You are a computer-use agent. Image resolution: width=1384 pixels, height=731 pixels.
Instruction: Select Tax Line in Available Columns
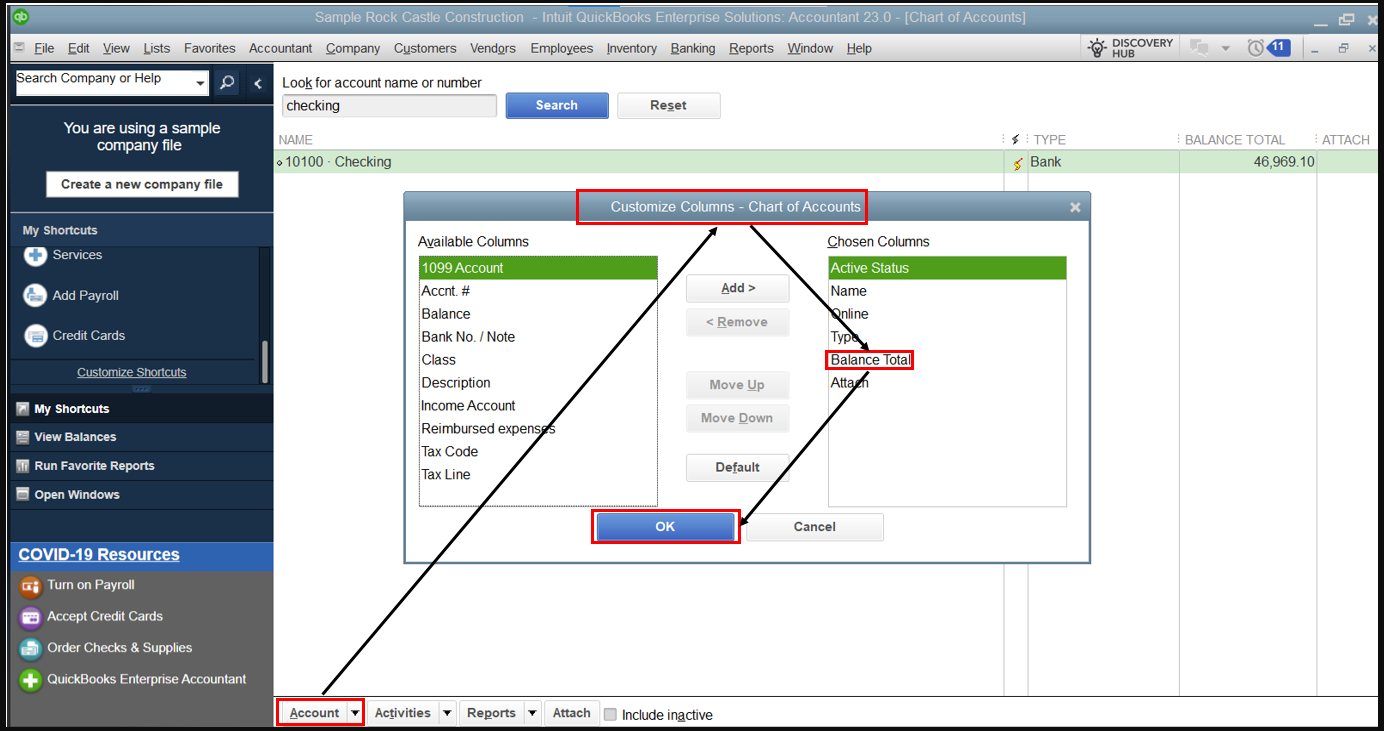click(x=538, y=475)
